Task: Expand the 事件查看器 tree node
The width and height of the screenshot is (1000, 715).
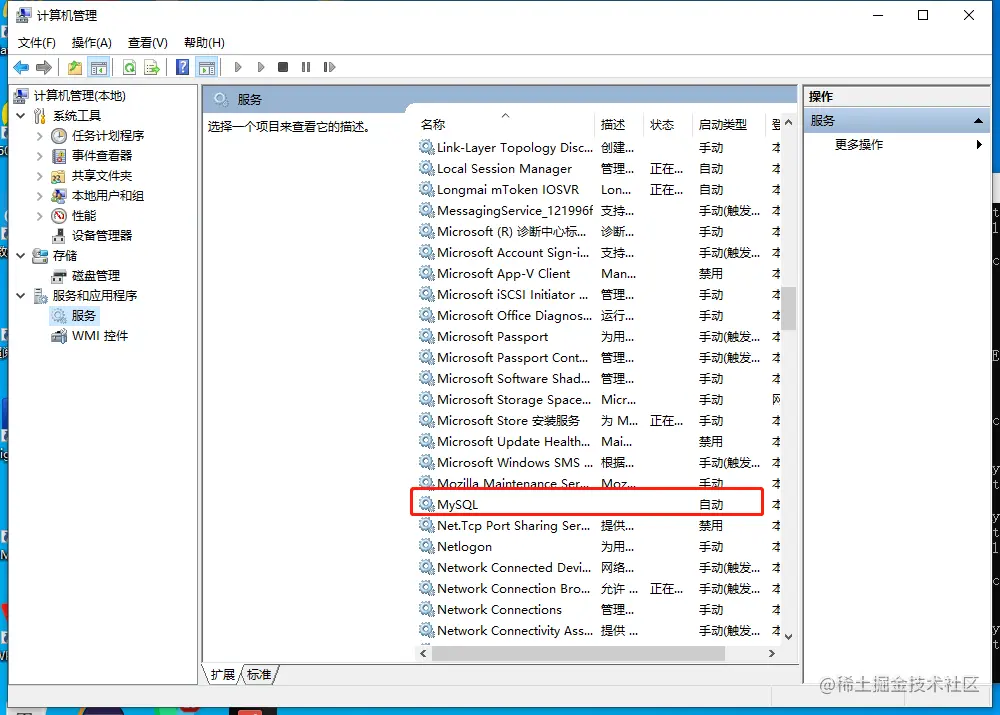Action: point(40,156)
